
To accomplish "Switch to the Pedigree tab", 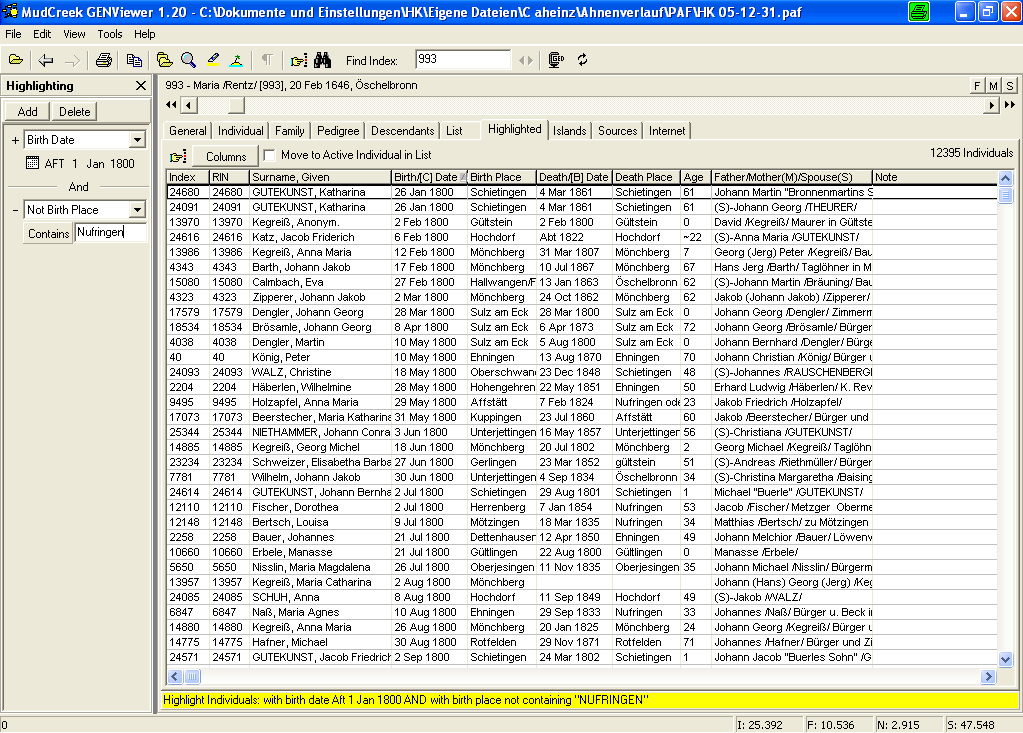I will [338, 130].
